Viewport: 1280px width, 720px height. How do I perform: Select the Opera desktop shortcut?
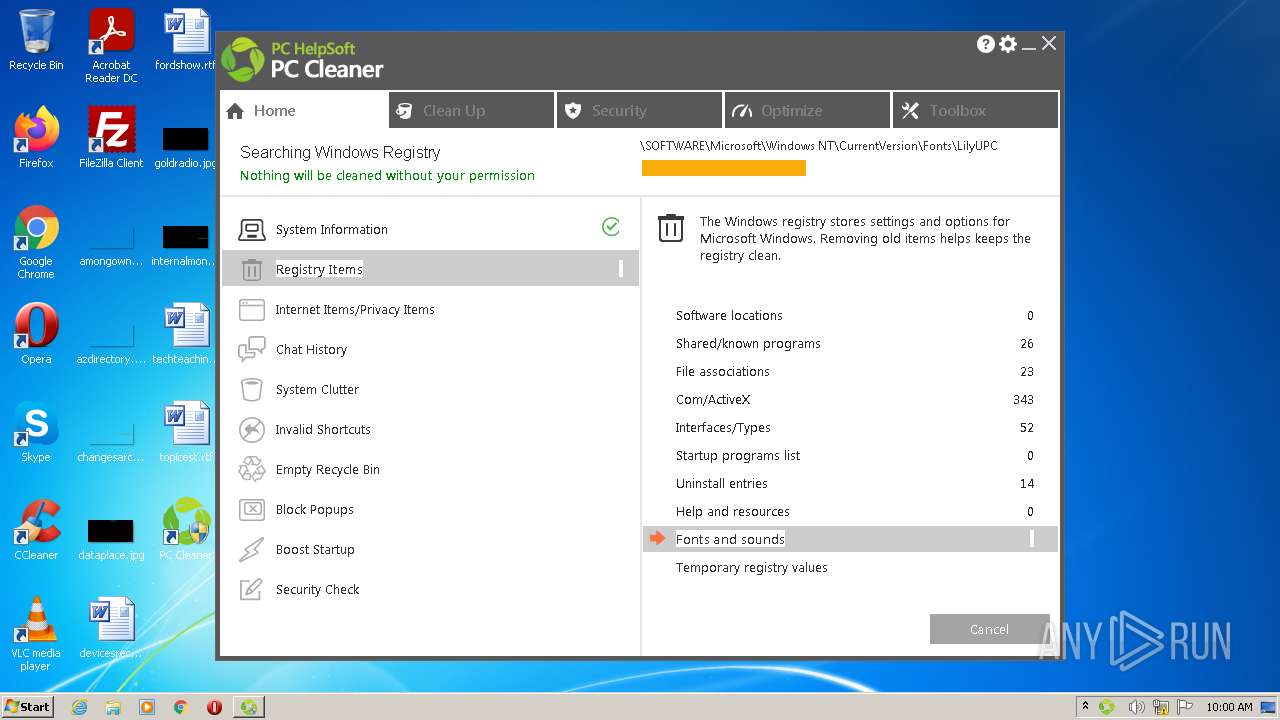[36, 334]
